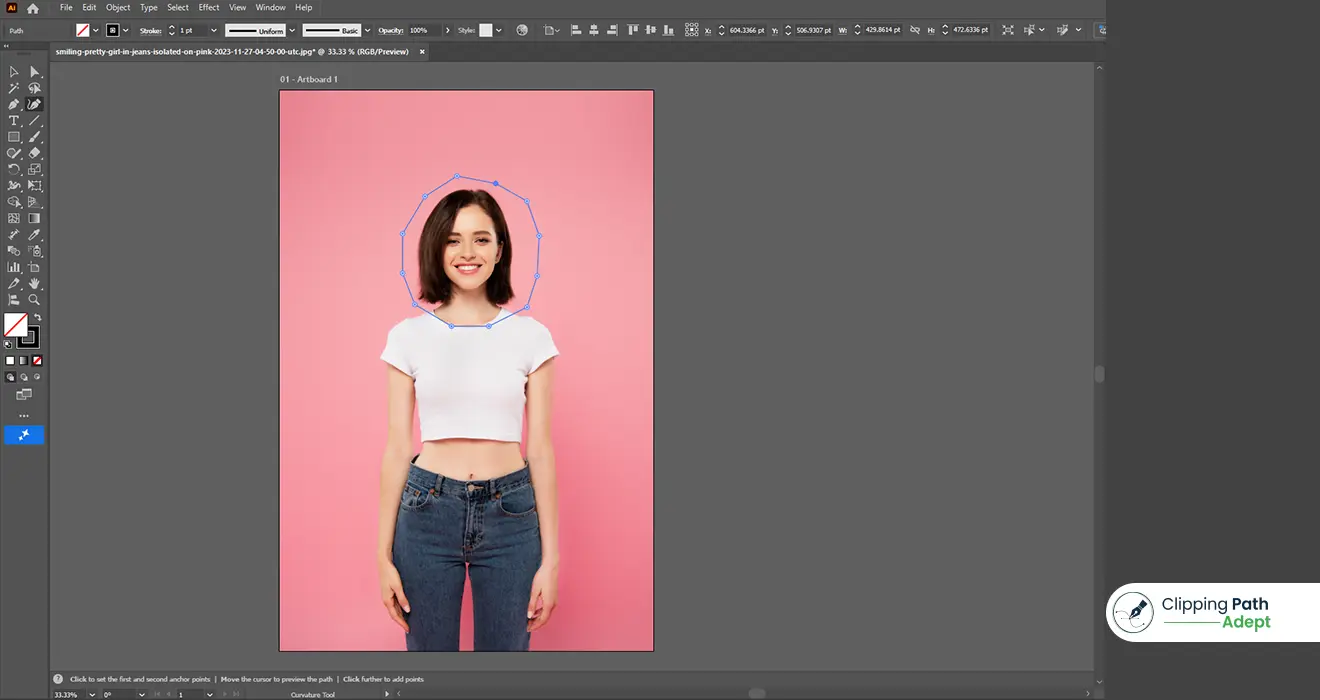This screenshot has width=1320, height=700.
Task: Reset to default fill and stroke
Action: (7, 344)
